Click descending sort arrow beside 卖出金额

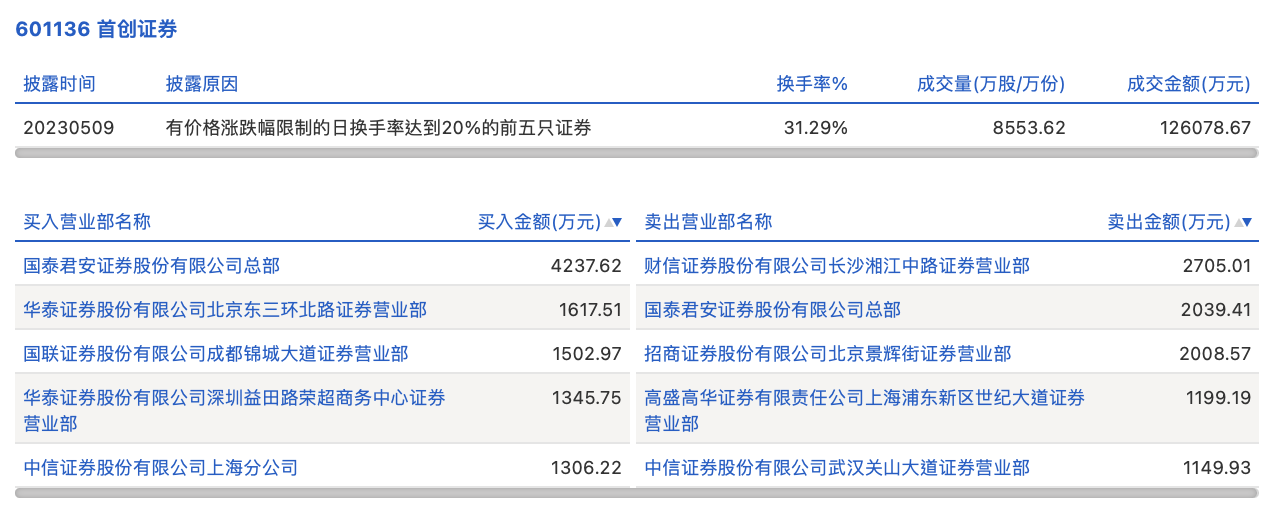1248,223
